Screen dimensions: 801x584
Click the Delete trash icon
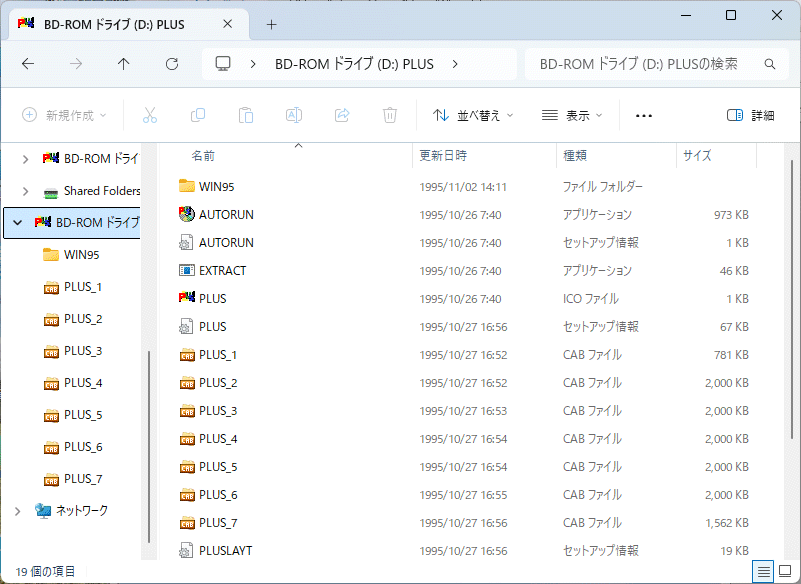(390, 115)
